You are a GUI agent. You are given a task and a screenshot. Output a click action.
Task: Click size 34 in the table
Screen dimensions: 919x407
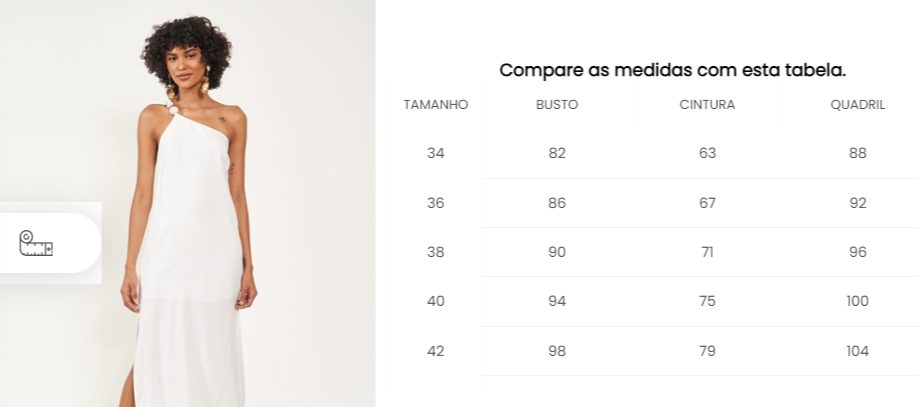tap(435, 153)
